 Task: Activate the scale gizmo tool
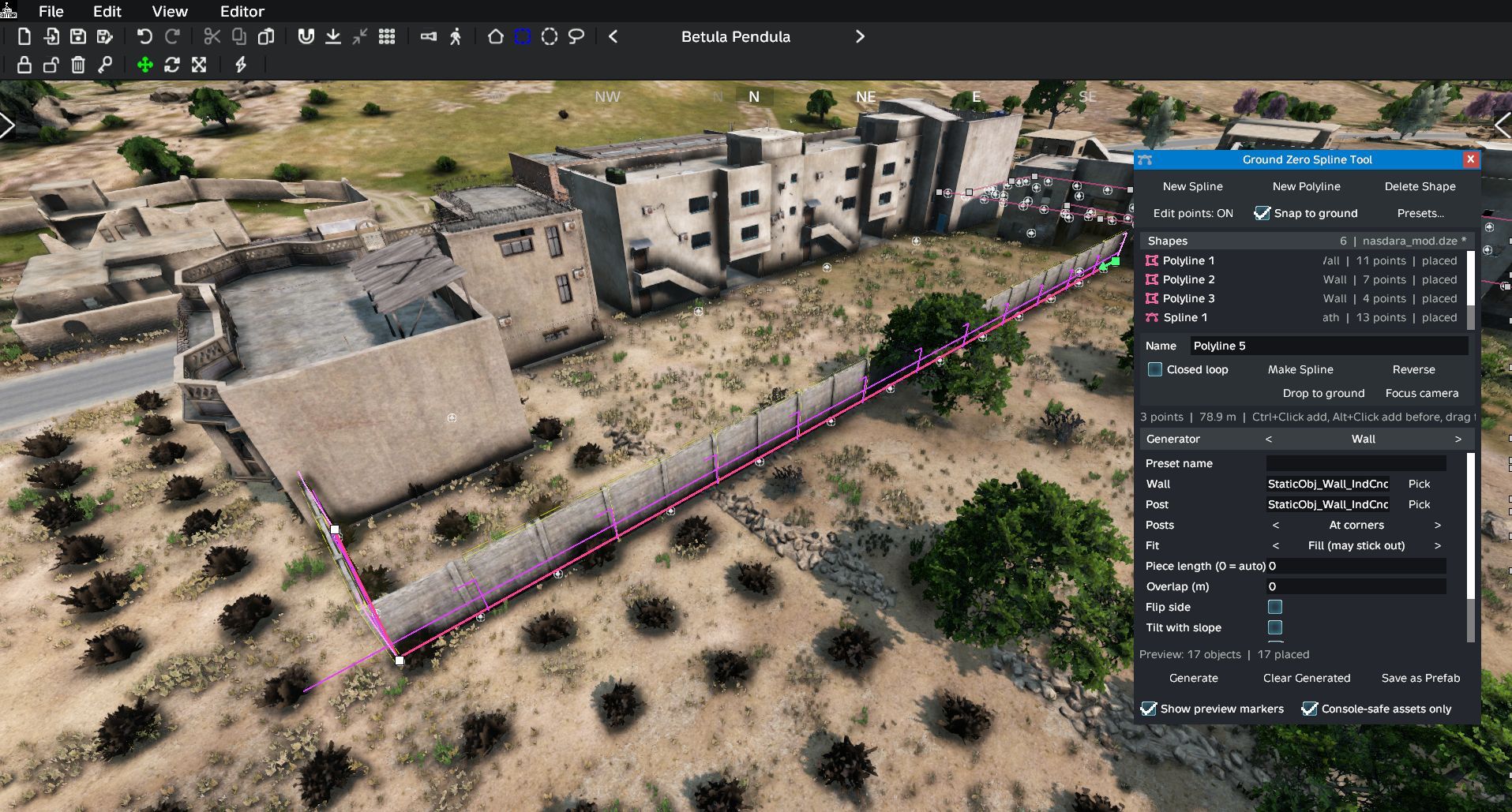199,65
